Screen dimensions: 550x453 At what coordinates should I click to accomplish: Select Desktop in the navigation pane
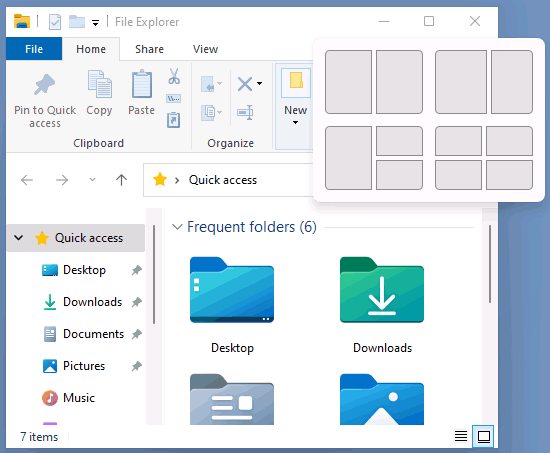84,270
